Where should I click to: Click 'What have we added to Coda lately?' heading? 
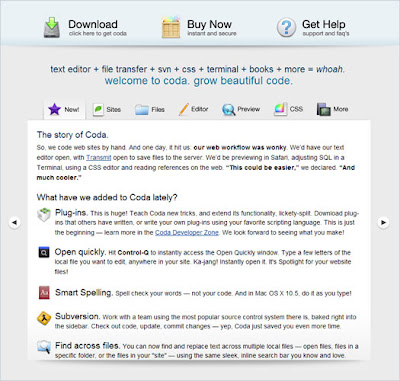pyautogui.click(x=107, y=197)
